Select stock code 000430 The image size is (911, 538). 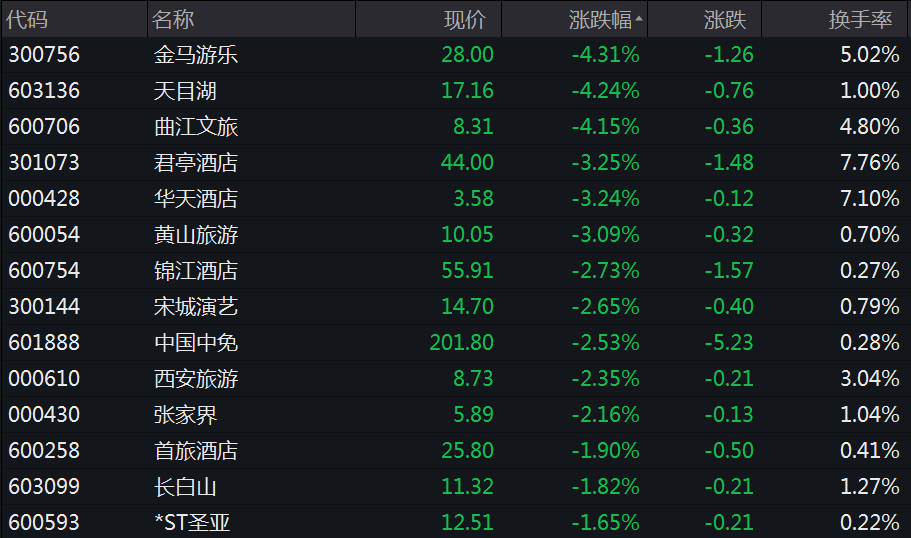[44, 415]
